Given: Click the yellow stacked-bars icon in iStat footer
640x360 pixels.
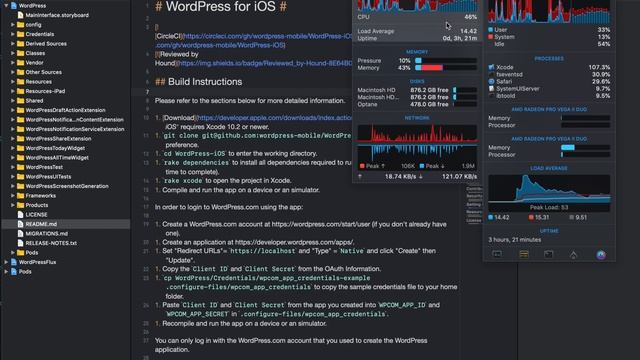Looking at the screenshot, I should (x=524, y=254).
